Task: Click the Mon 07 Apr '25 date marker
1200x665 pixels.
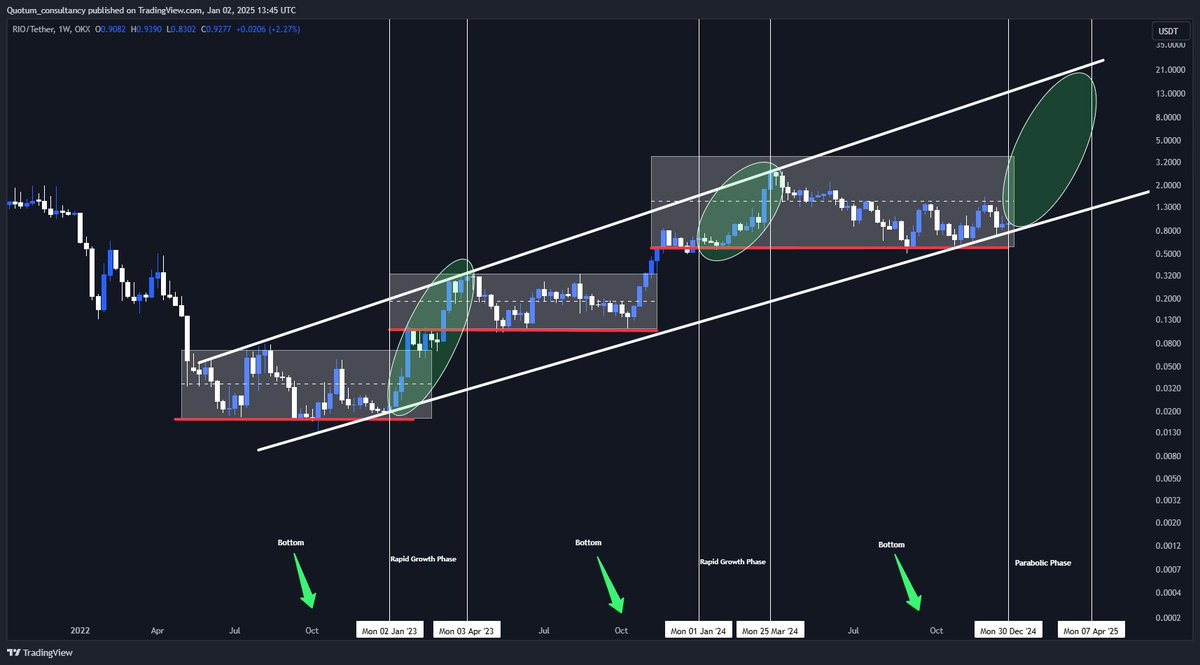Action: (1091, 631)
